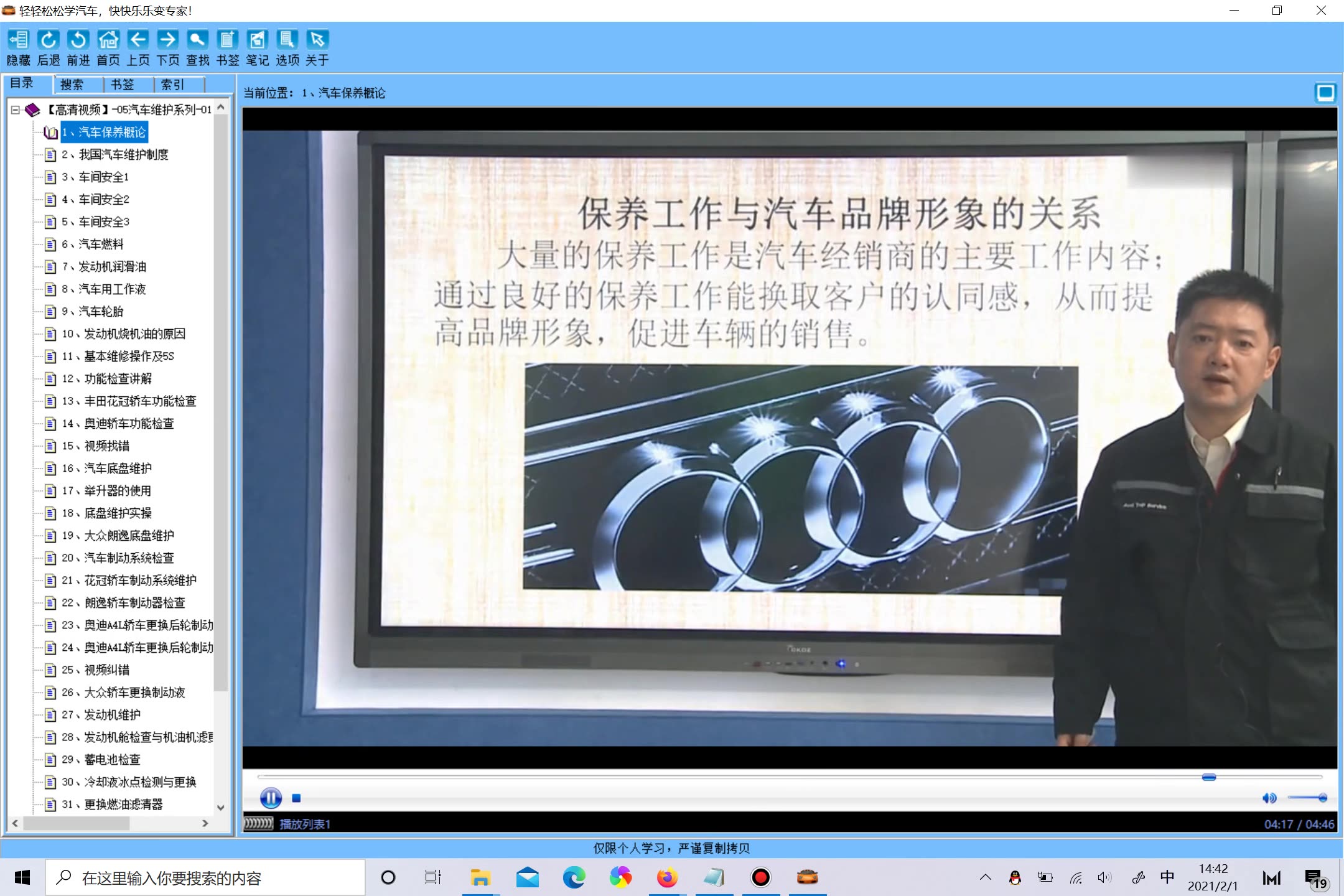
Task: Open chapter 5、车间安全3
Action: tap(95, 222)
